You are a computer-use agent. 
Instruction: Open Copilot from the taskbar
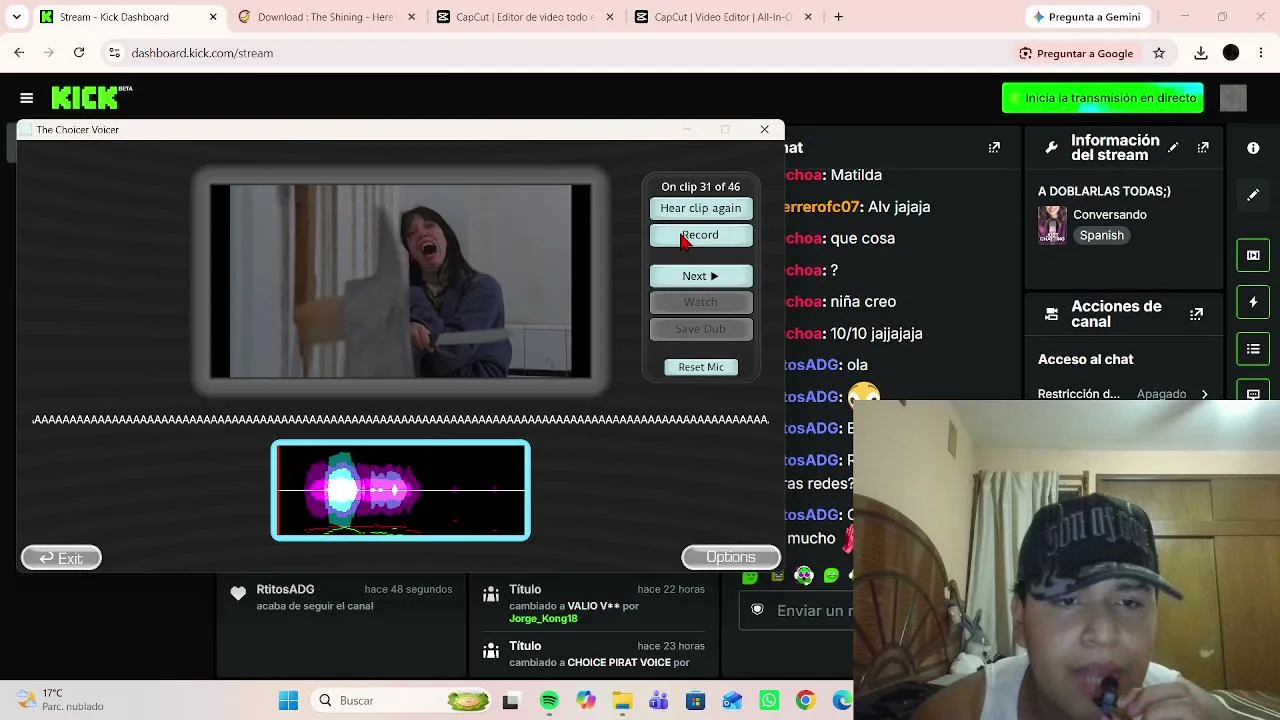[585, 701]
